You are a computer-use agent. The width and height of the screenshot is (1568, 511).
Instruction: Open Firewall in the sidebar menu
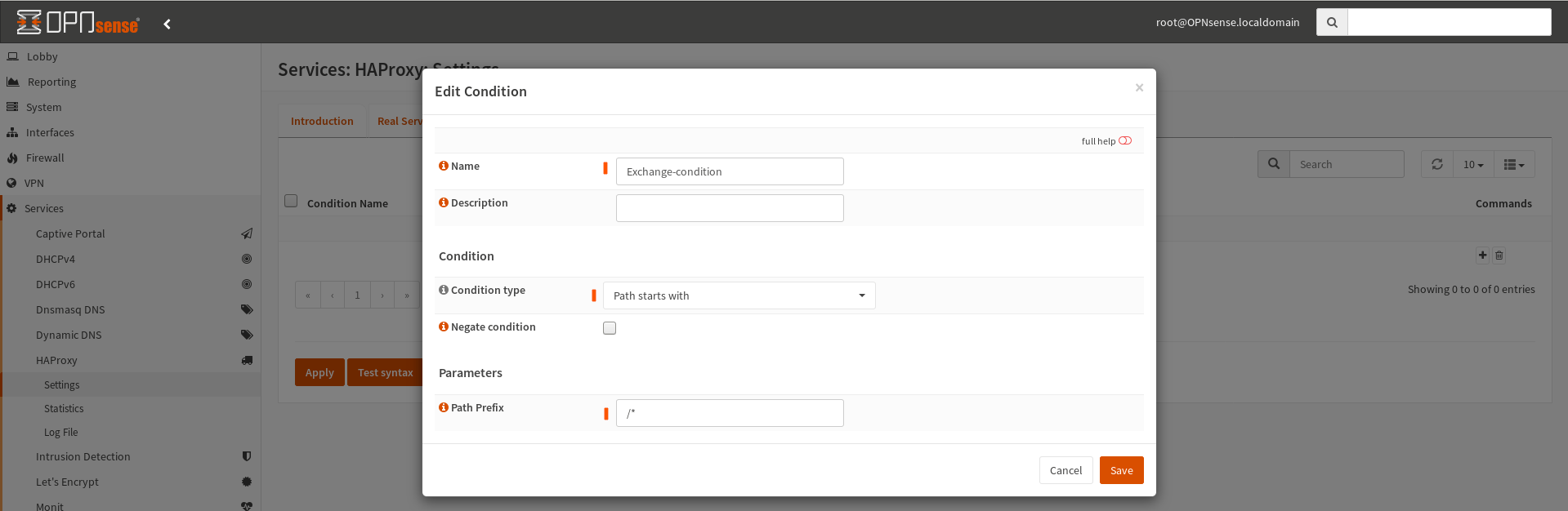click(x=45, y=158)
